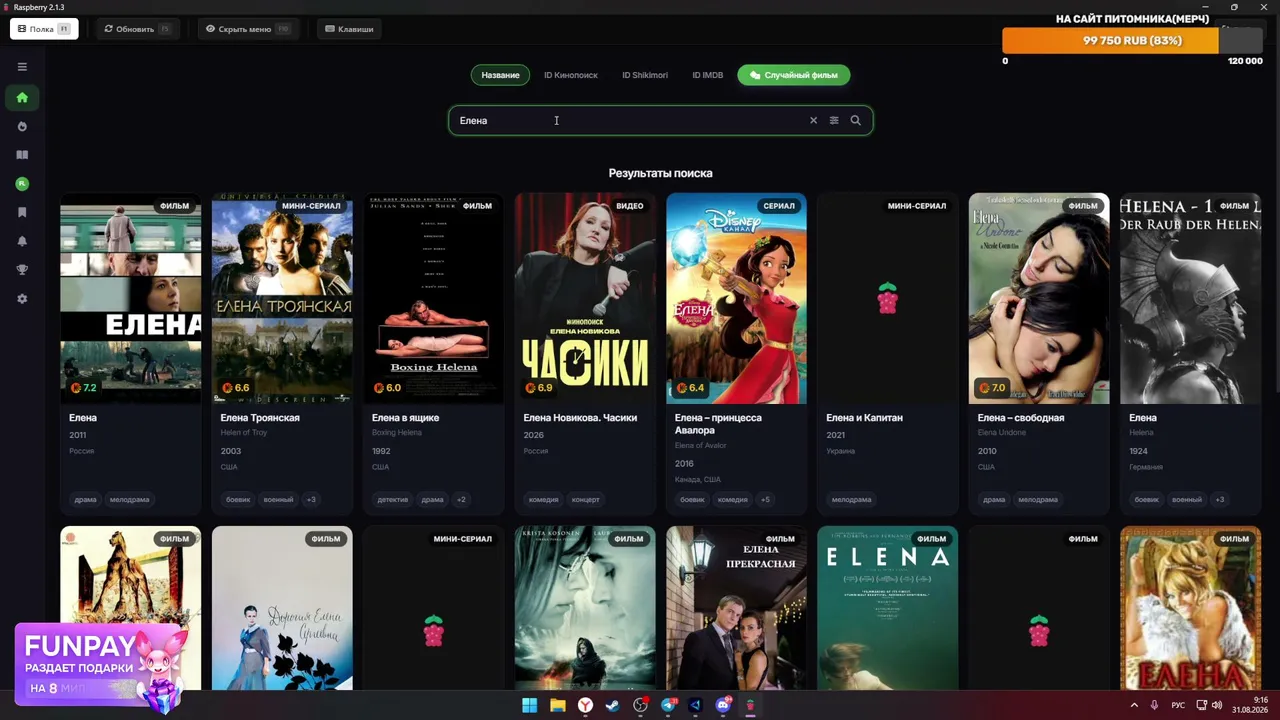This screenshot has height=720, width=1280.
Task: Select the ID Shikimori search tab
Action: click(x=645, y=75)
